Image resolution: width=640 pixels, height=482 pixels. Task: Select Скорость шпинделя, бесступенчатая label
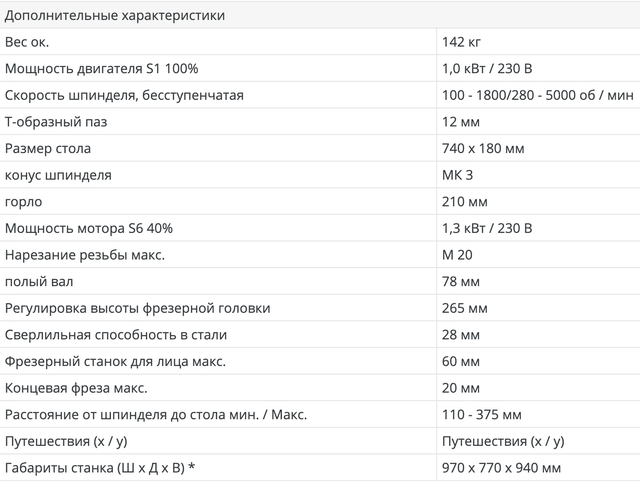pos(124,96)
